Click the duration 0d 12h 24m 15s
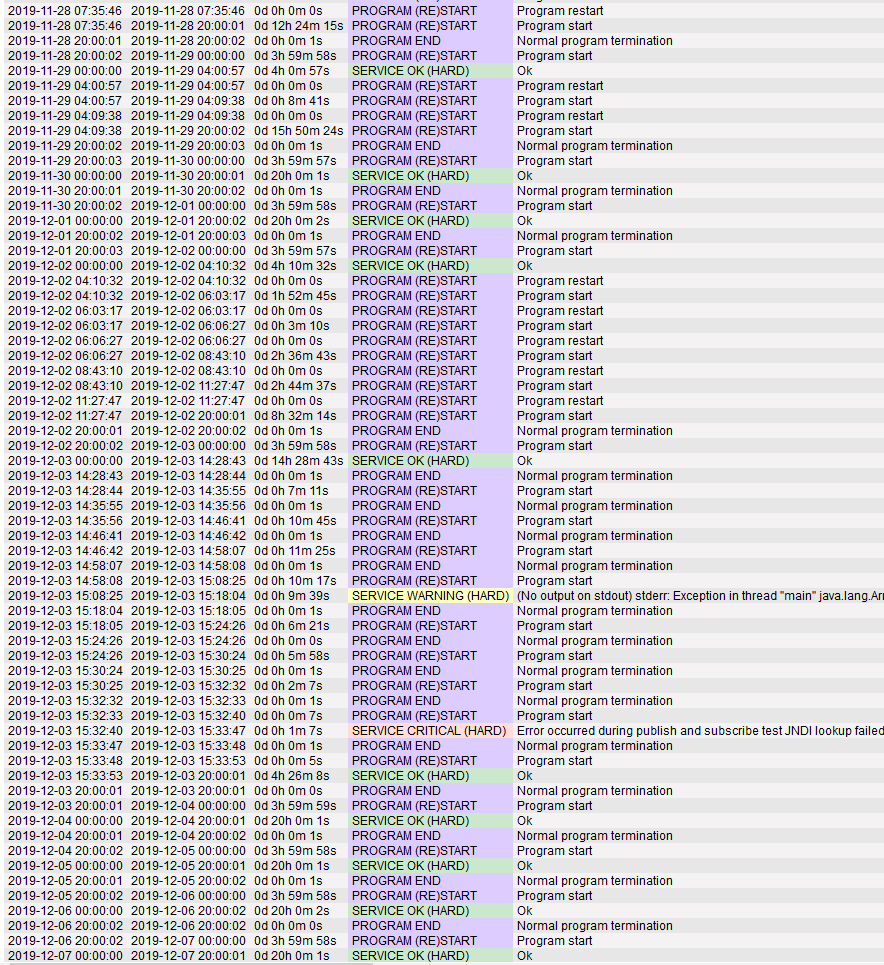 299,26
